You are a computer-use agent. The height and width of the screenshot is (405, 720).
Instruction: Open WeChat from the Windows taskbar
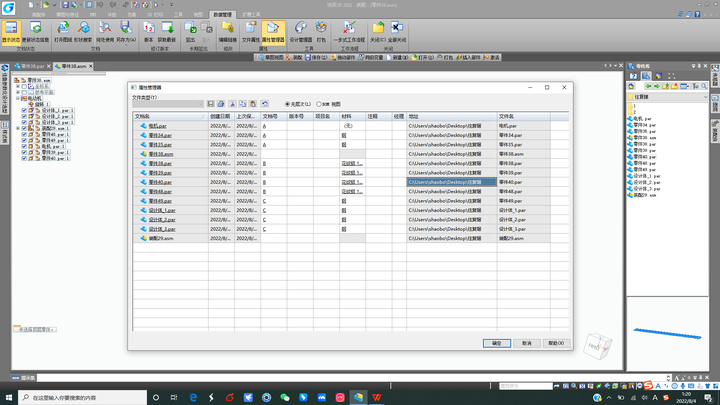285,397
